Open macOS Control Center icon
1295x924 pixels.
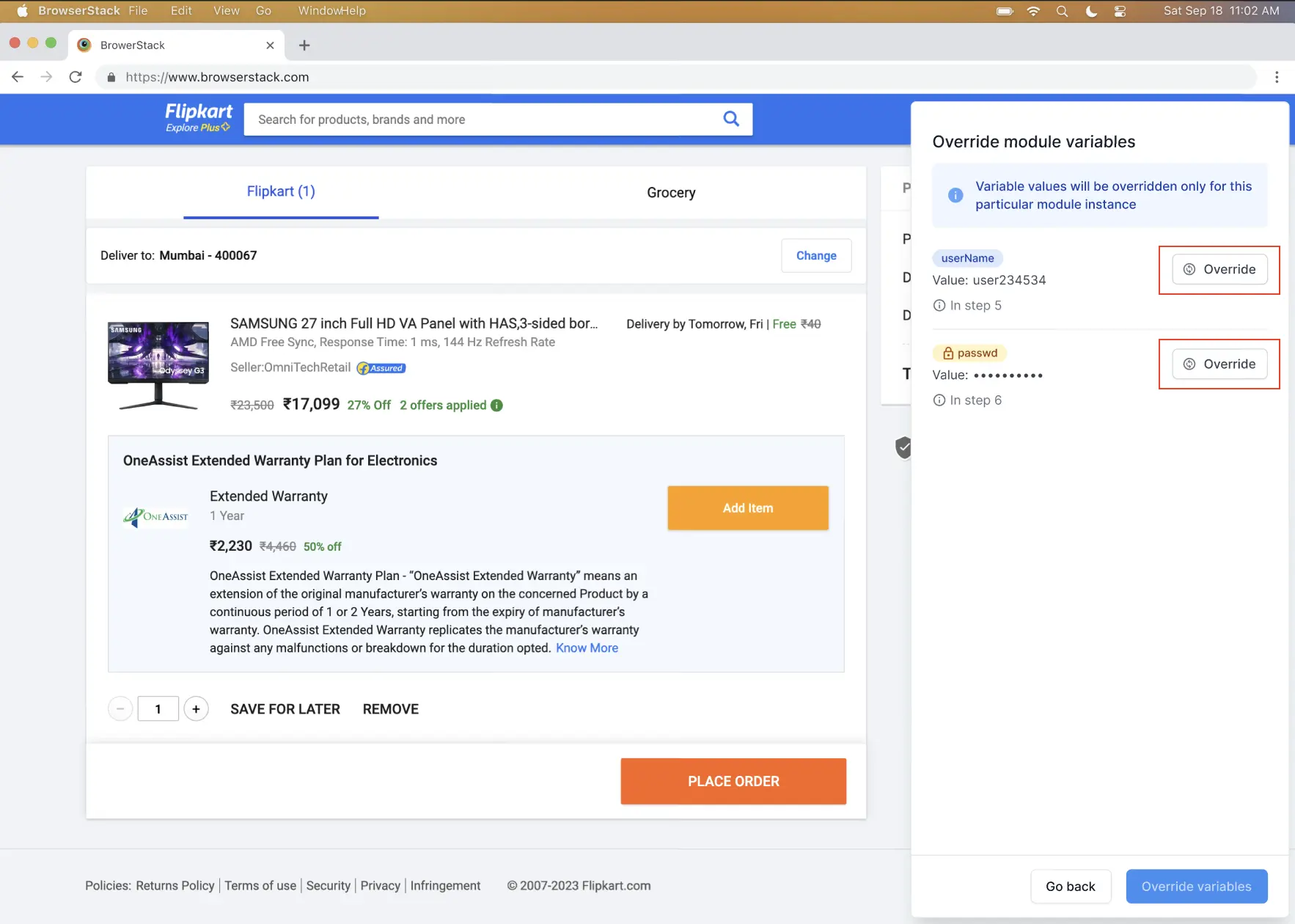pyautogui.click(x=1120, y=11)
